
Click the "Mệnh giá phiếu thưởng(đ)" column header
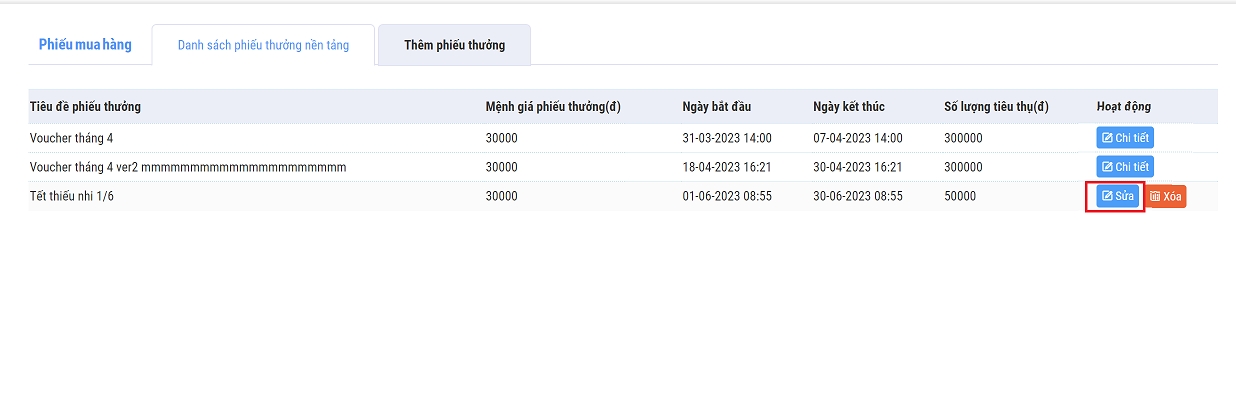coord(553,107)
